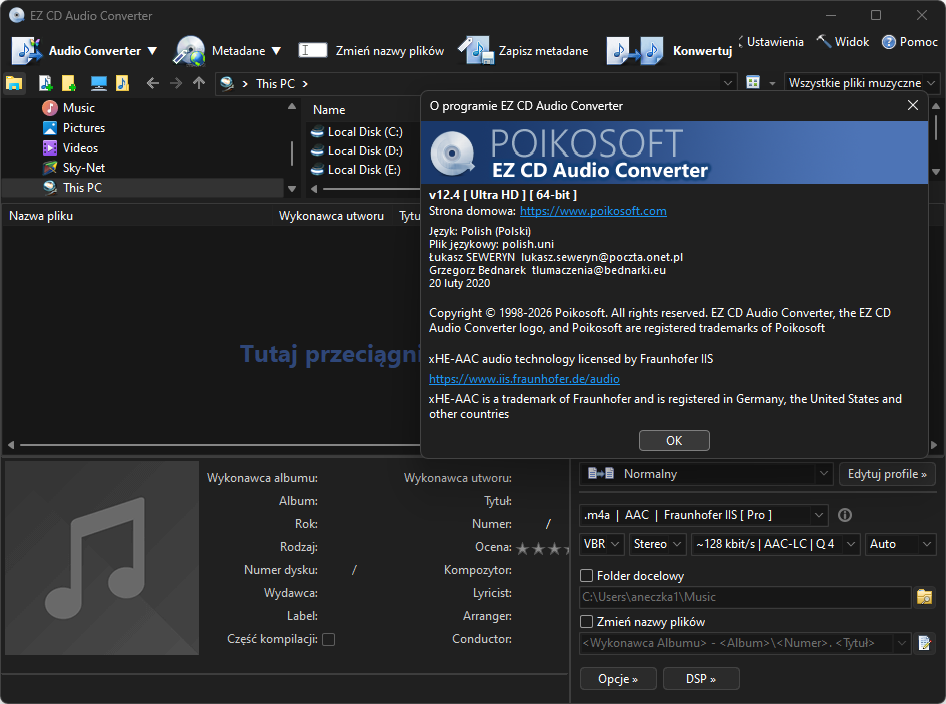Screen dimensions: 946x704
Task: Select Local Disk (D:) in file list
Action: point(364,151)
